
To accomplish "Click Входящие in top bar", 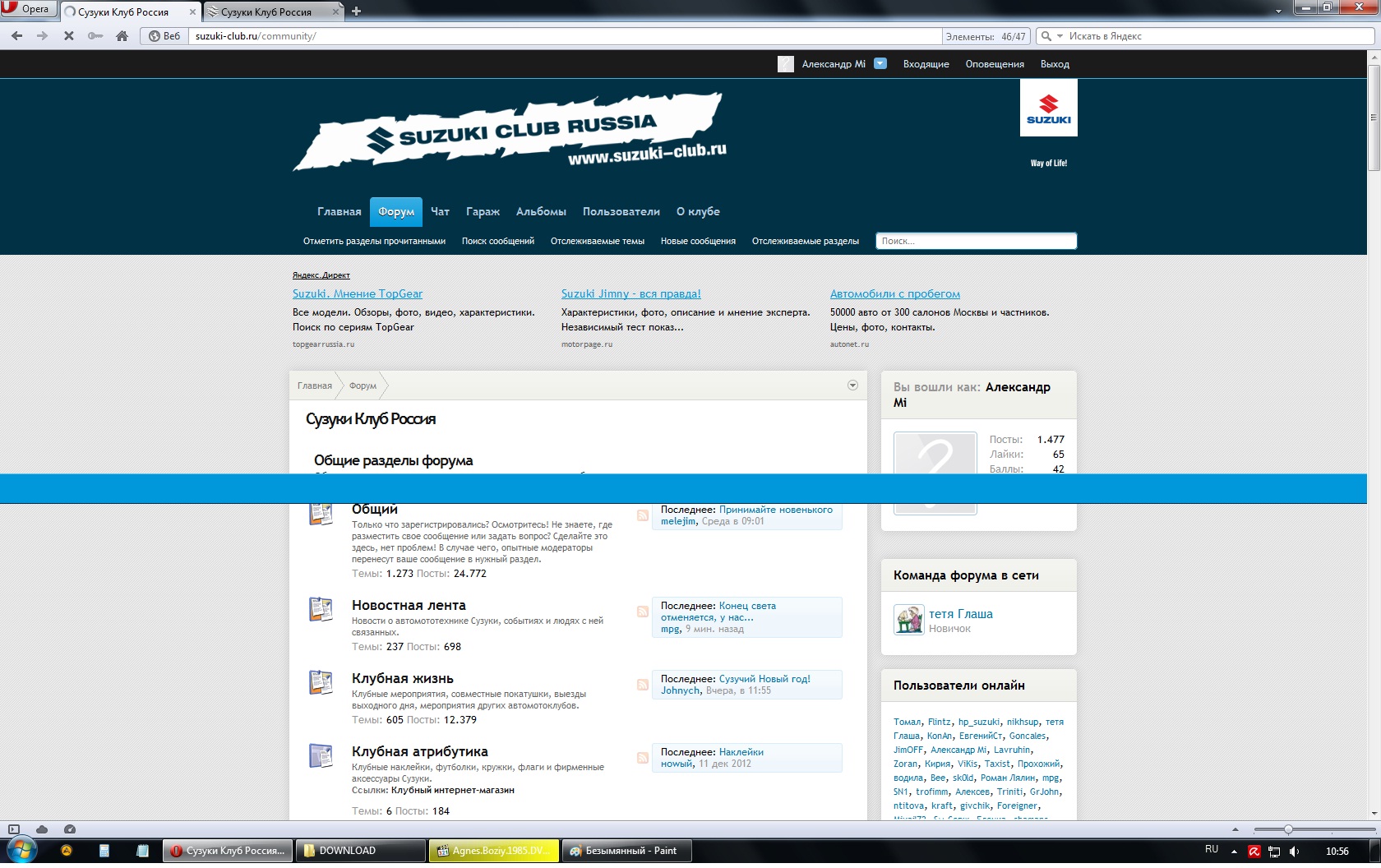I will click(x=926, y=64).
